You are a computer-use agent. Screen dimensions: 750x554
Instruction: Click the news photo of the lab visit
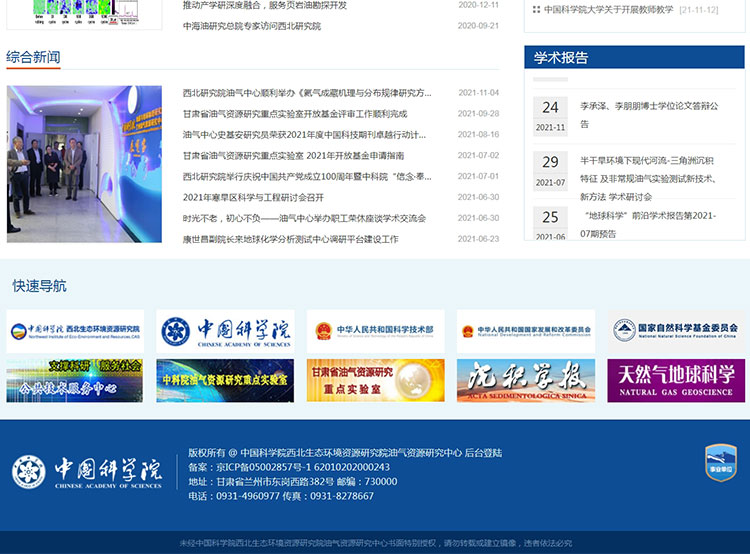click(x=84, y=163)
